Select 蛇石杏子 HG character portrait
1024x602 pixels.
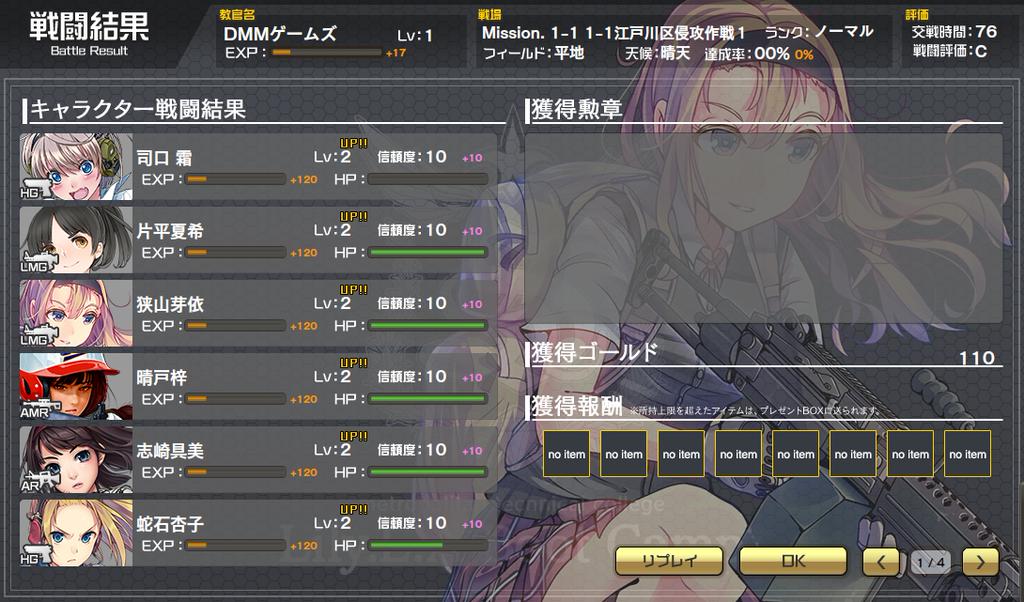click(76, 532)
